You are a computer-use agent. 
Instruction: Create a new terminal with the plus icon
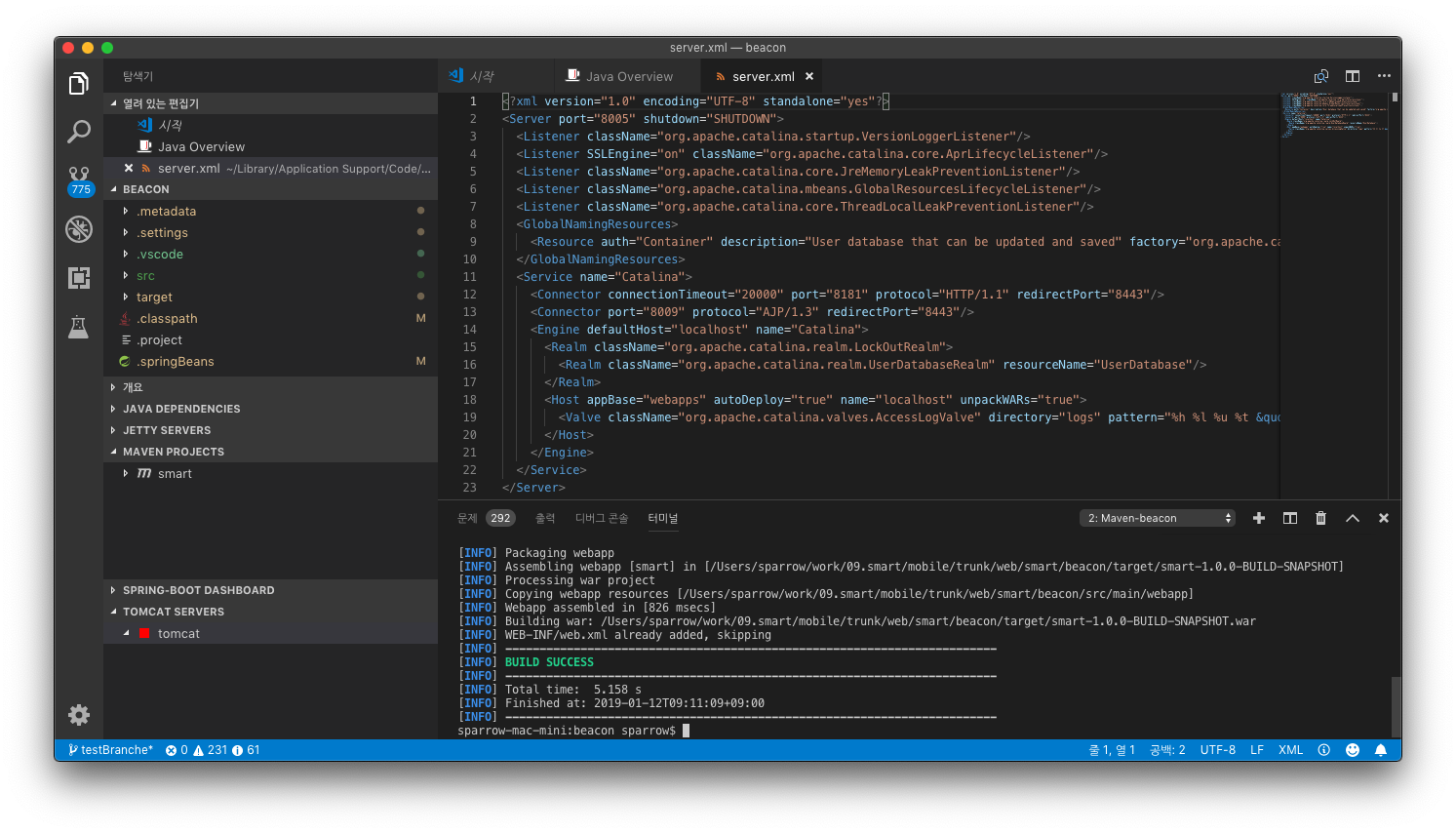[1258, 518]
